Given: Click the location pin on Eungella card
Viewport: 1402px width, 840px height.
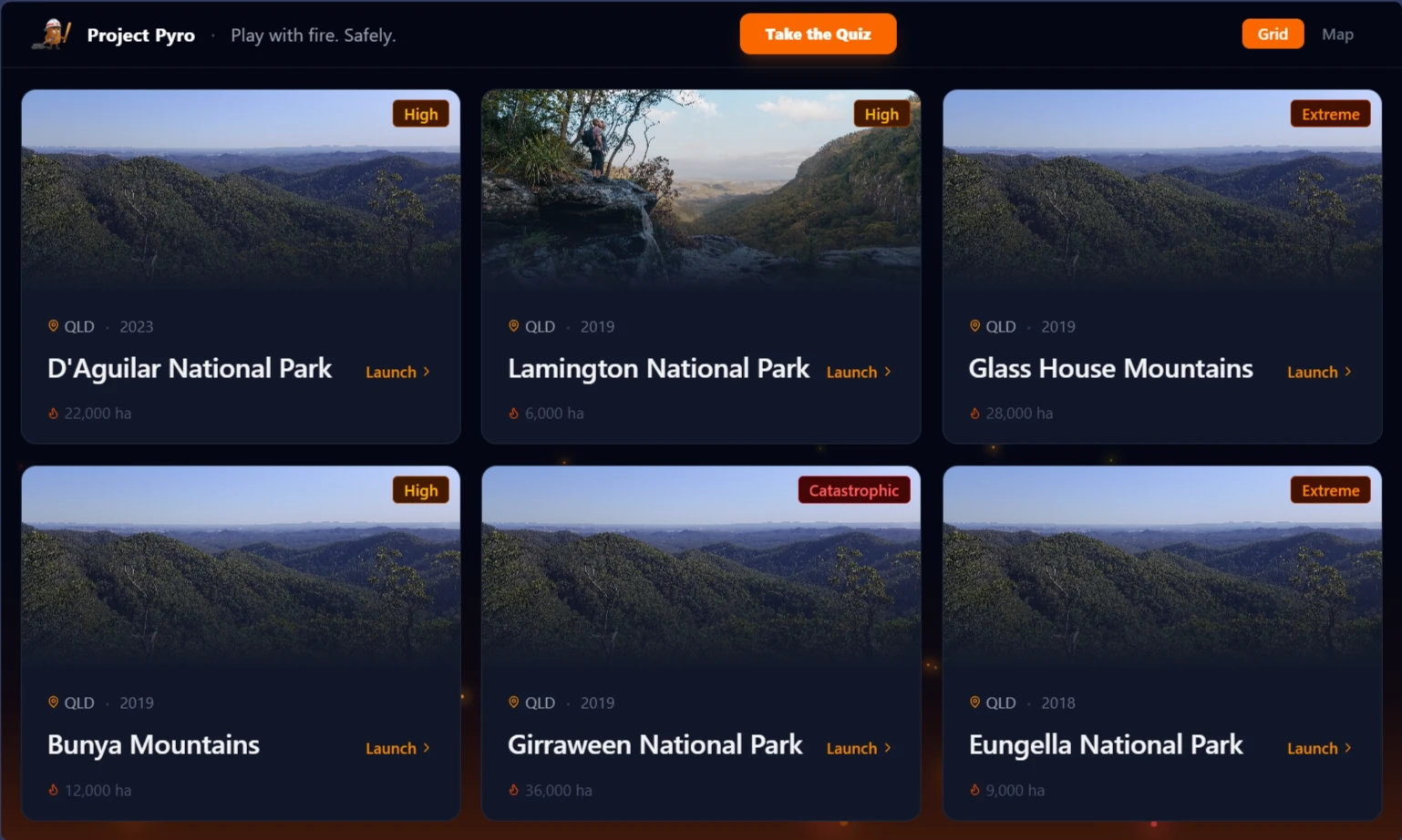Looking at the screenshot, I should pyautogui.click(x=974, y=702).
